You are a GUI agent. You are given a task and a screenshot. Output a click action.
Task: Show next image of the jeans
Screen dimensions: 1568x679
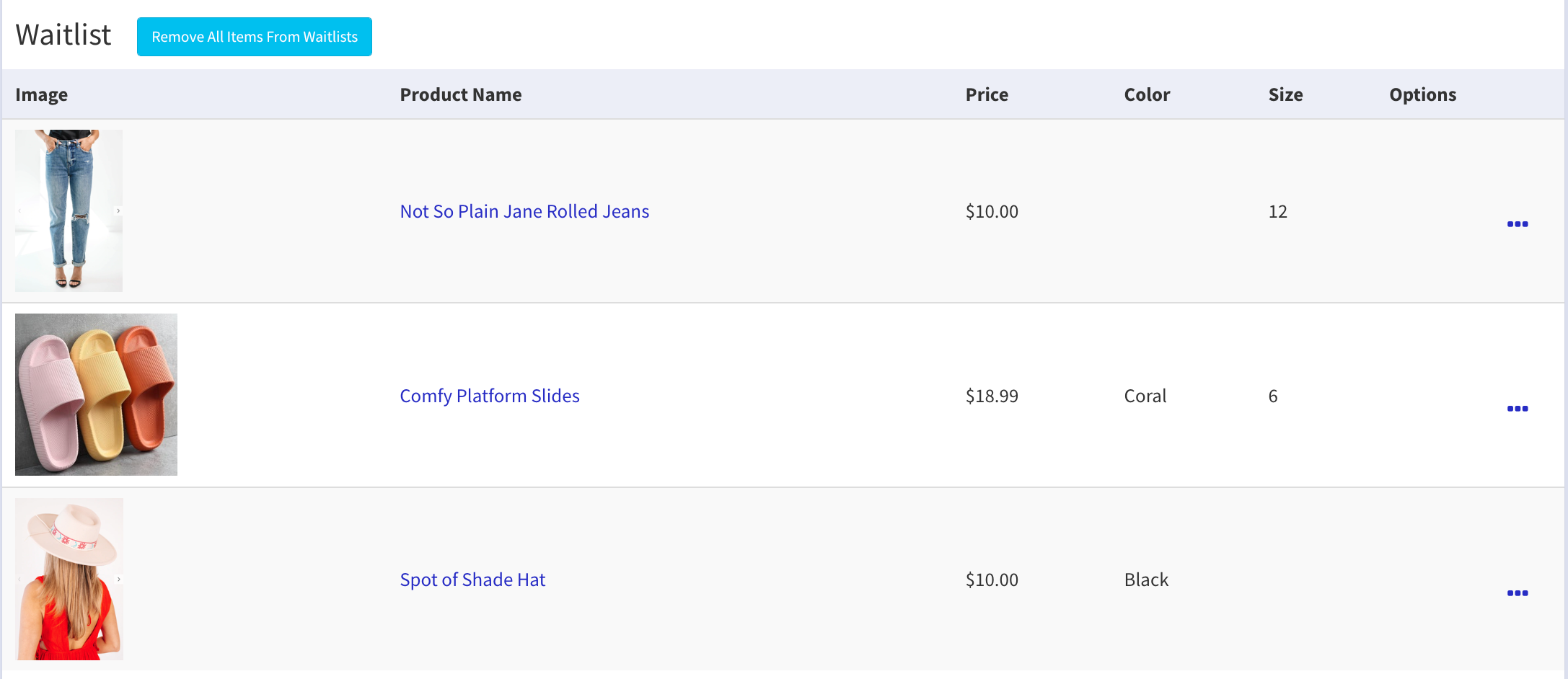[118, 211]
